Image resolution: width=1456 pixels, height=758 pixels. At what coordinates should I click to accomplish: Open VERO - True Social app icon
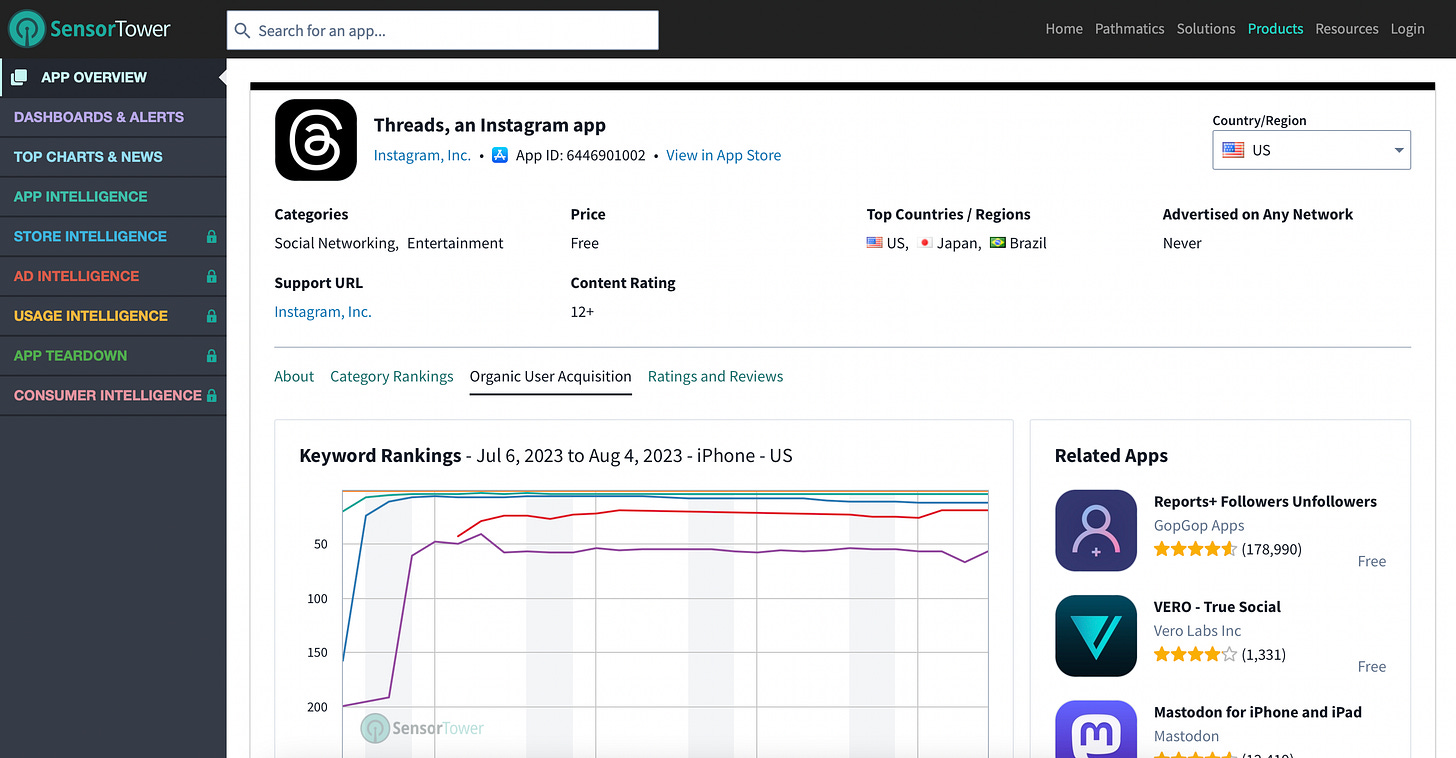point(1096,636)
